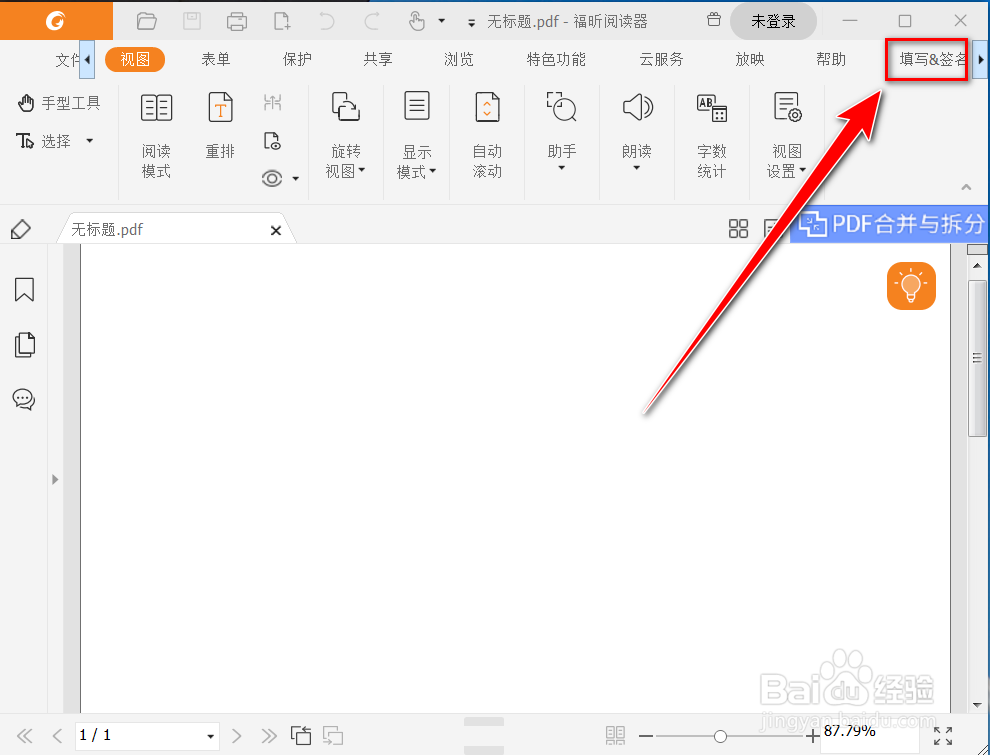Viewport: 990px width, 755px height.
Task: Click the 重排 reflow icon
Action: pyautogui.click(x=220, y=125)
